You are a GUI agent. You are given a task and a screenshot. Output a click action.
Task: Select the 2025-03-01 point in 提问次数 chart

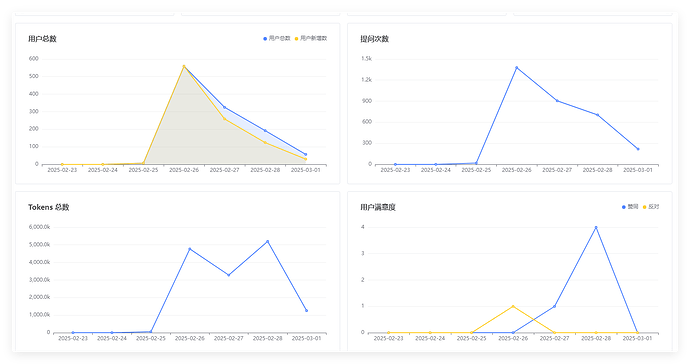[x=638, y=149]
